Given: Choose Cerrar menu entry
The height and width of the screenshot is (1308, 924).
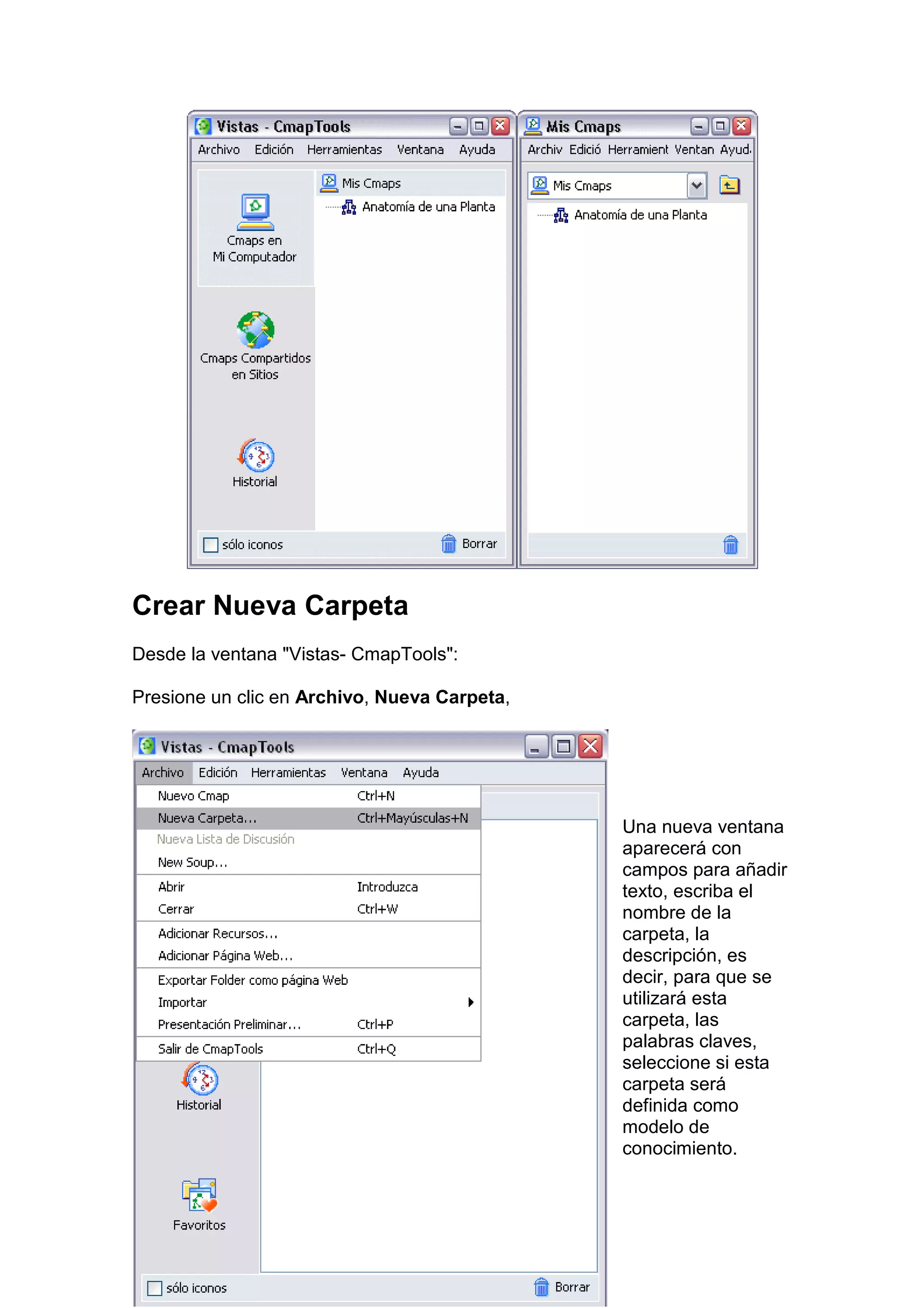Looking at the screenshot, I should [309, 909].
